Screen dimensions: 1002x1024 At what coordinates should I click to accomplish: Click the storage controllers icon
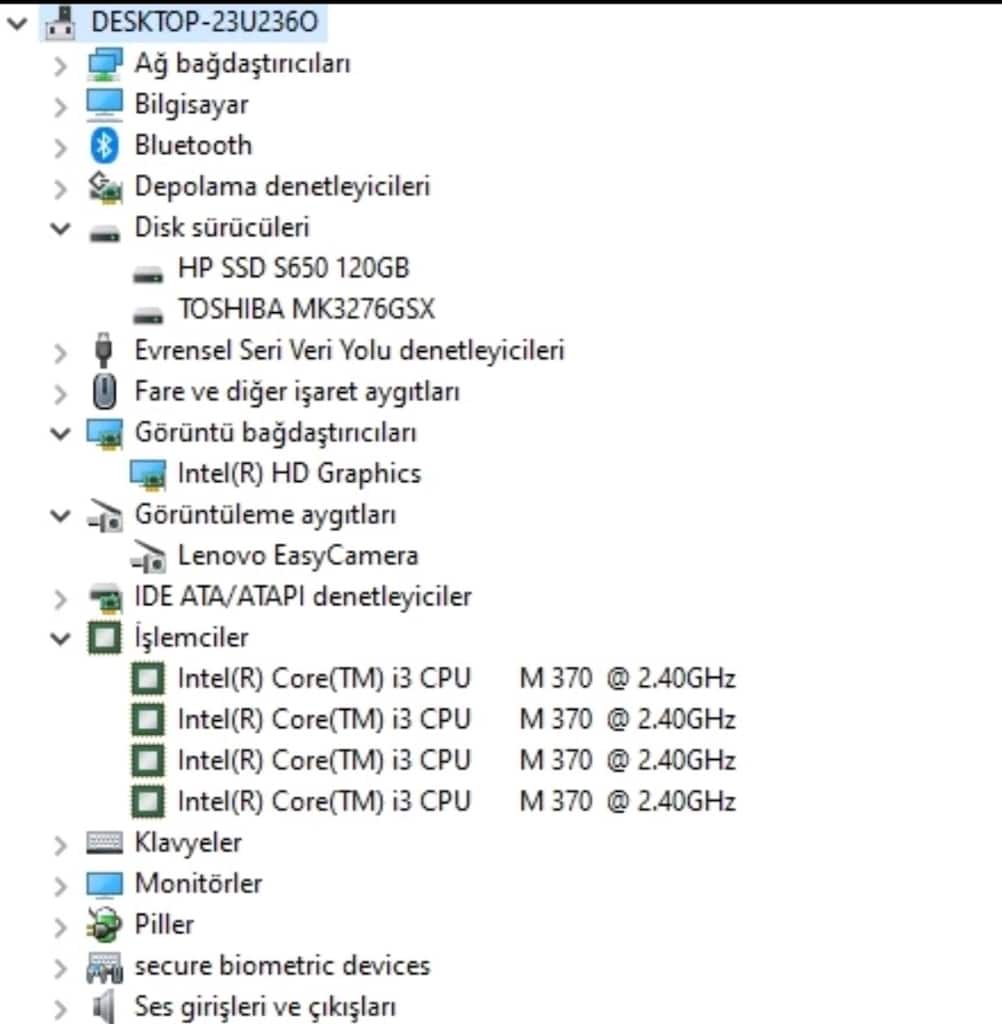tap(105, 187)
